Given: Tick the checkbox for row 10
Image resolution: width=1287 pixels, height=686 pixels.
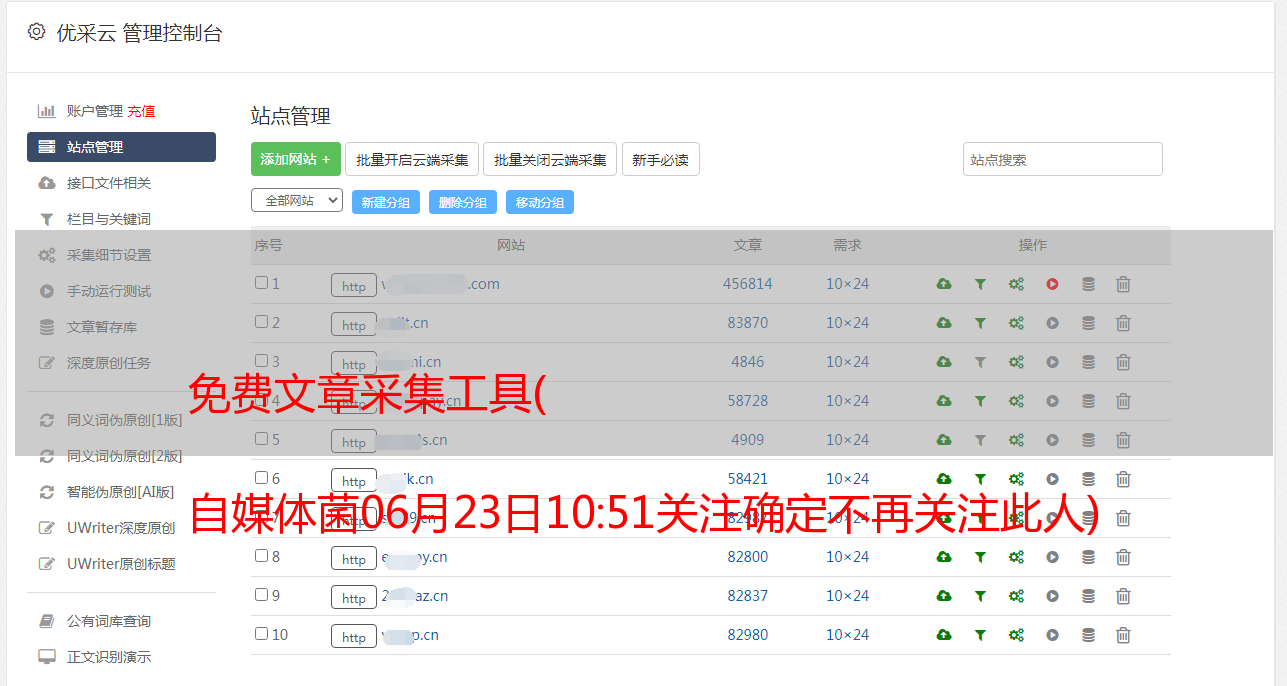Looking at the screenshot, I should pos(261,634).
